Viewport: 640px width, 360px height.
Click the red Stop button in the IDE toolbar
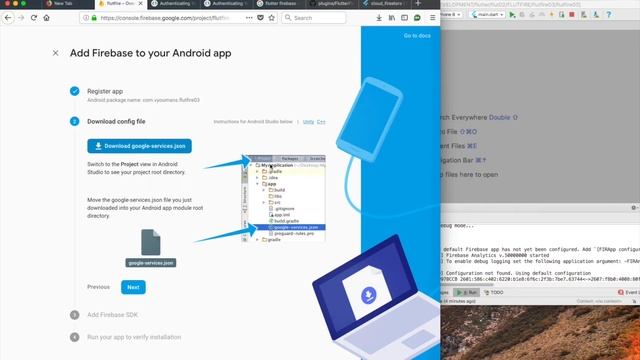click(x=572, y=15)
